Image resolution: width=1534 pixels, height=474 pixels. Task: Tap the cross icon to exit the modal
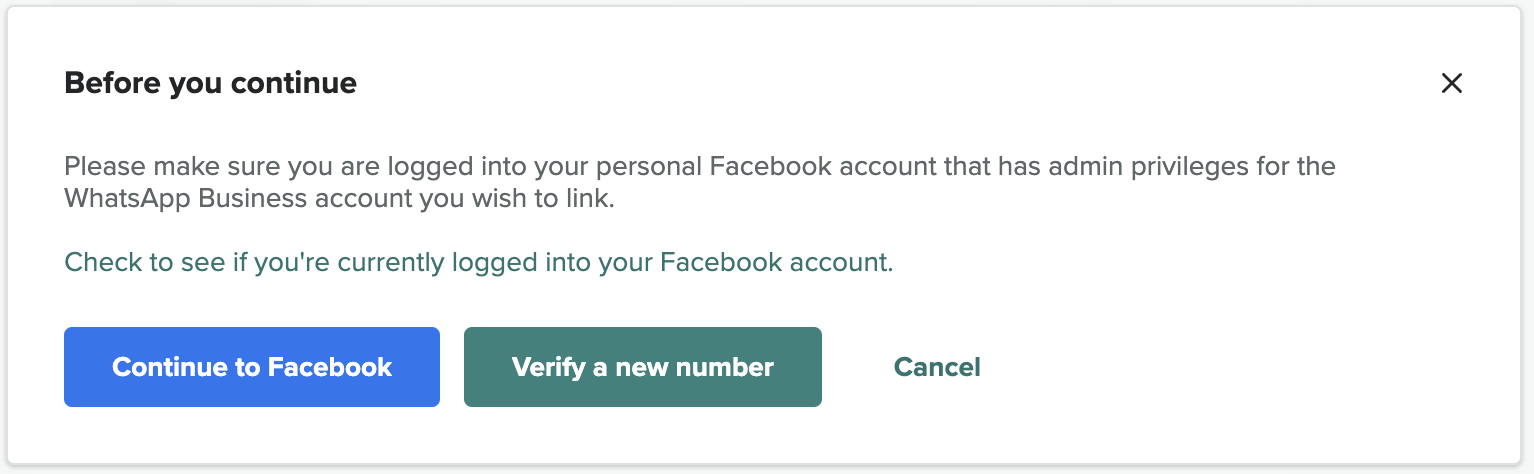pyautogui.click(x=1451, y=83)
